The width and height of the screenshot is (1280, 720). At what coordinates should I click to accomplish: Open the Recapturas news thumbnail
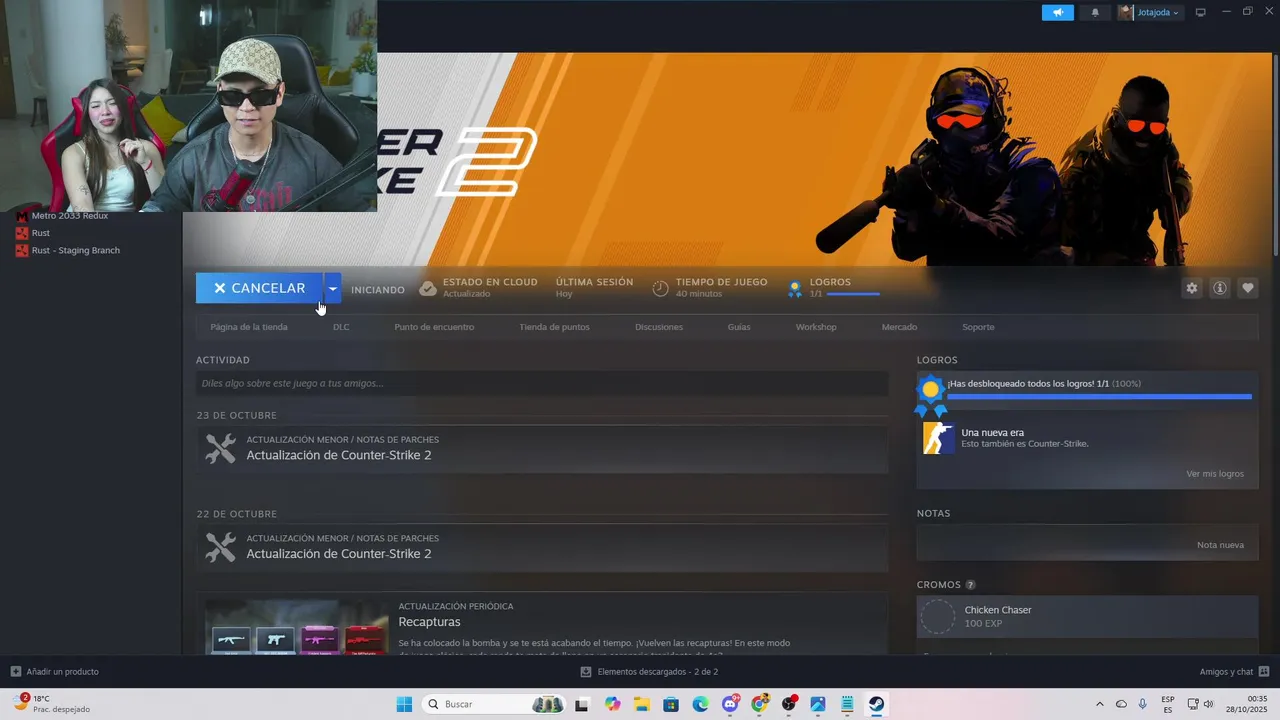pyautogui.click(x=296, y=627)
